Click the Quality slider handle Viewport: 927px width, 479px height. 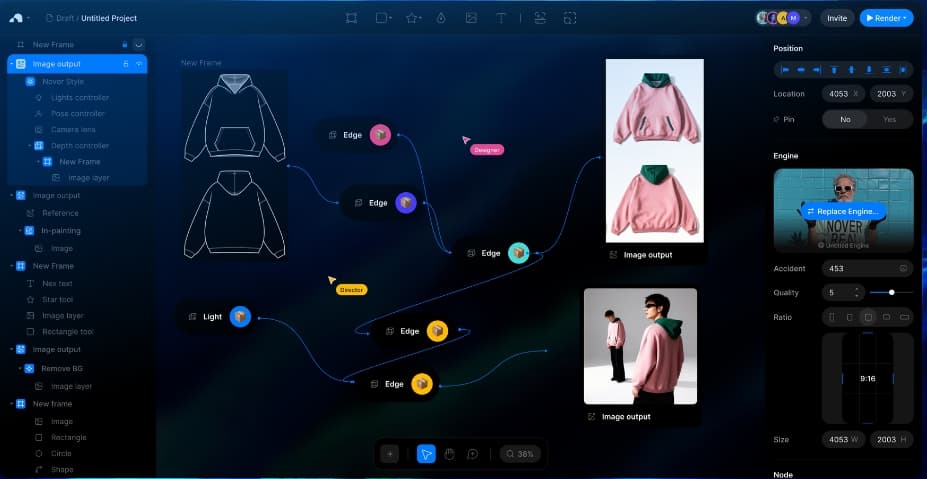892,292
